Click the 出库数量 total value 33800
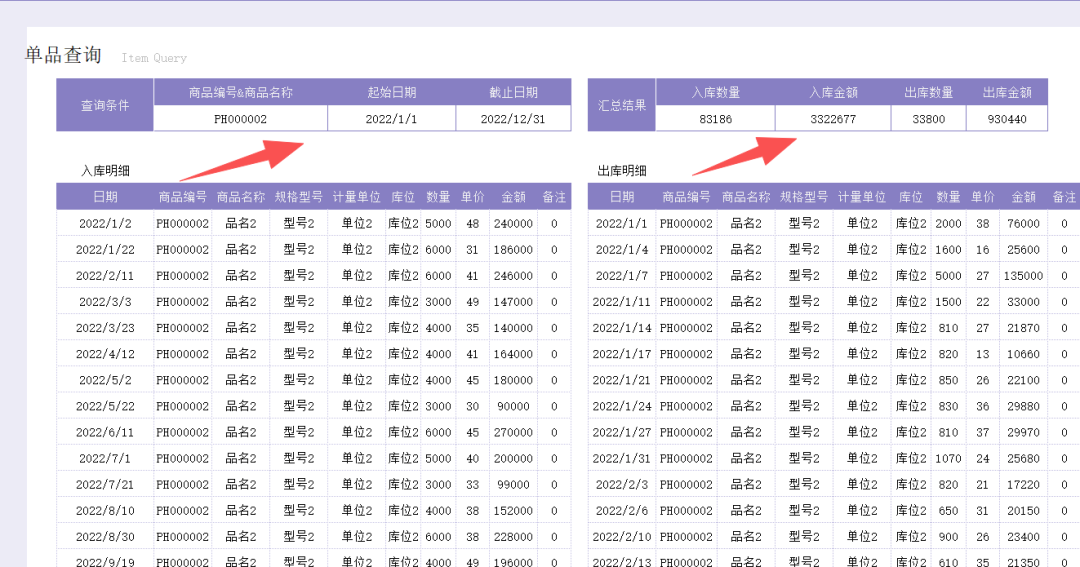Screen dimensions: 1080x567 tap(928, 119)
